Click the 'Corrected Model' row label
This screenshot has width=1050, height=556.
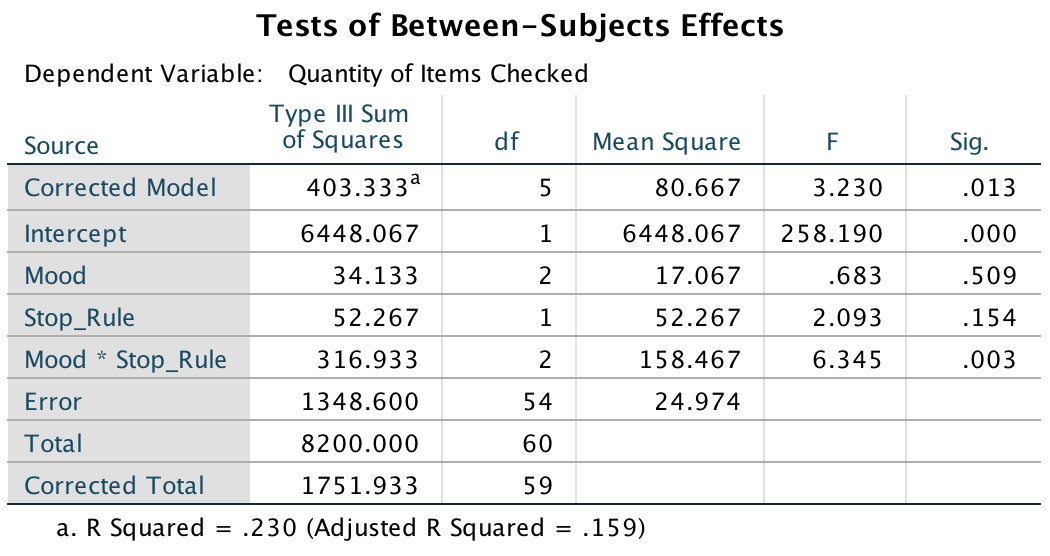(120, 188)
